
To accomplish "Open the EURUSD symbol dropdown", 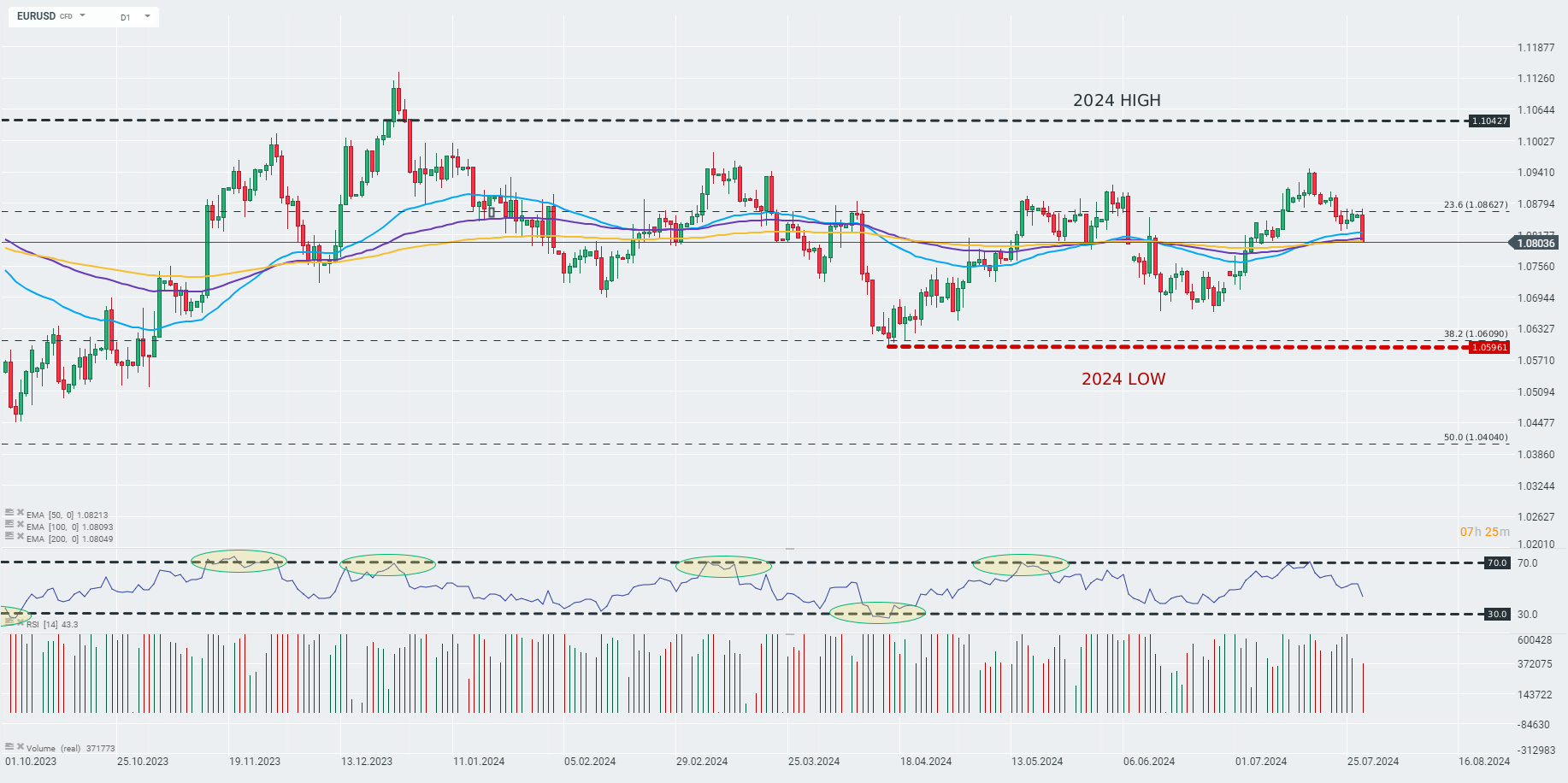I will (x=81, y=15).
